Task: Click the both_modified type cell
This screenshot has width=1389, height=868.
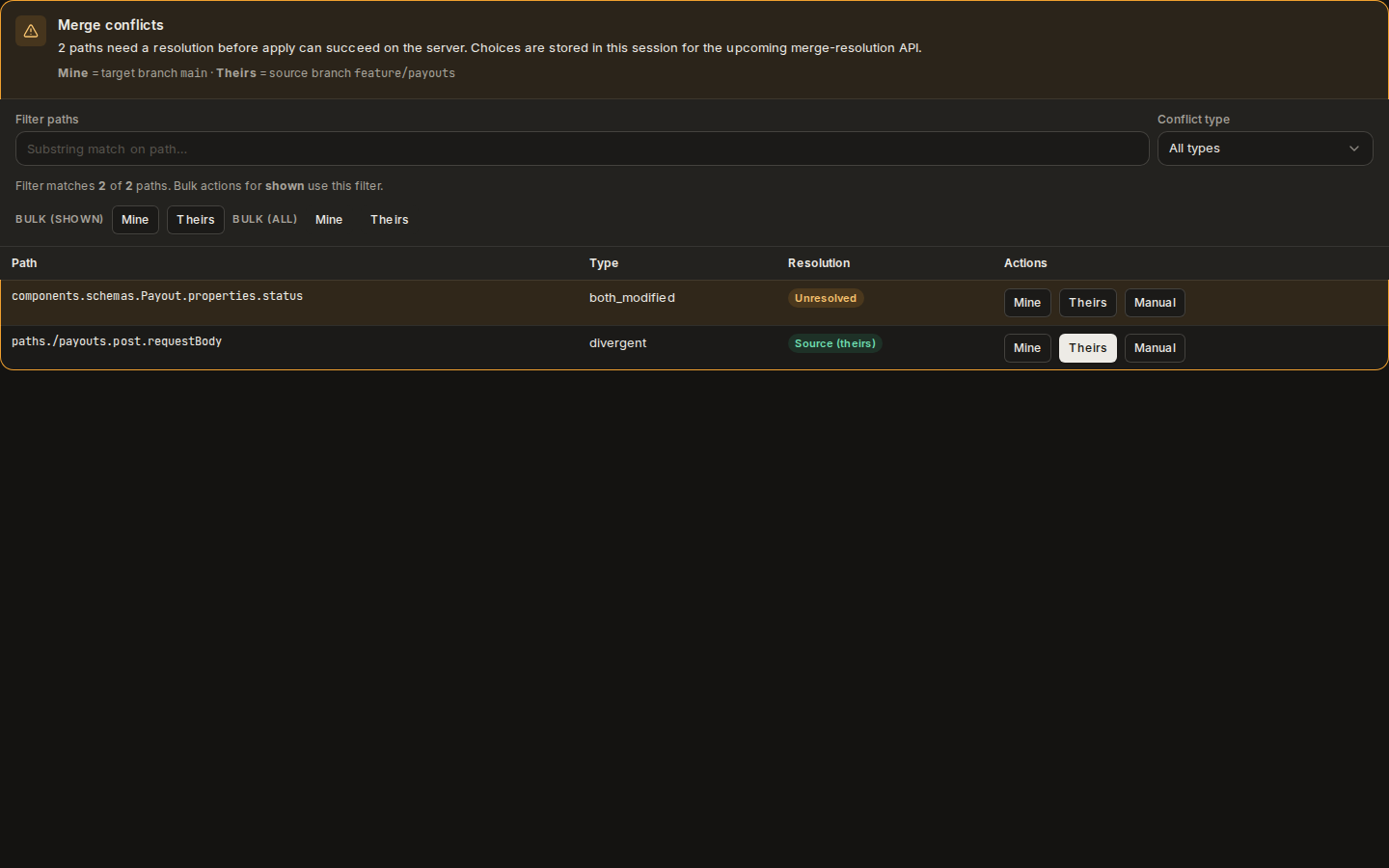Action: click(x=632, y=298)
